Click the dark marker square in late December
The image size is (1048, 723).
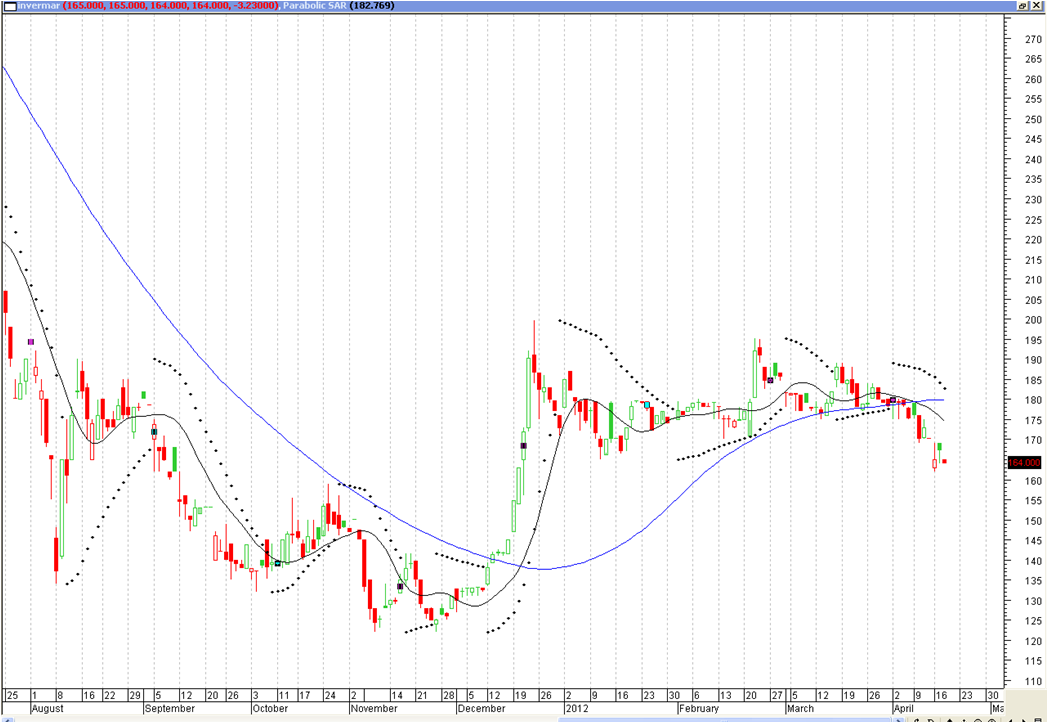point(523,446)
